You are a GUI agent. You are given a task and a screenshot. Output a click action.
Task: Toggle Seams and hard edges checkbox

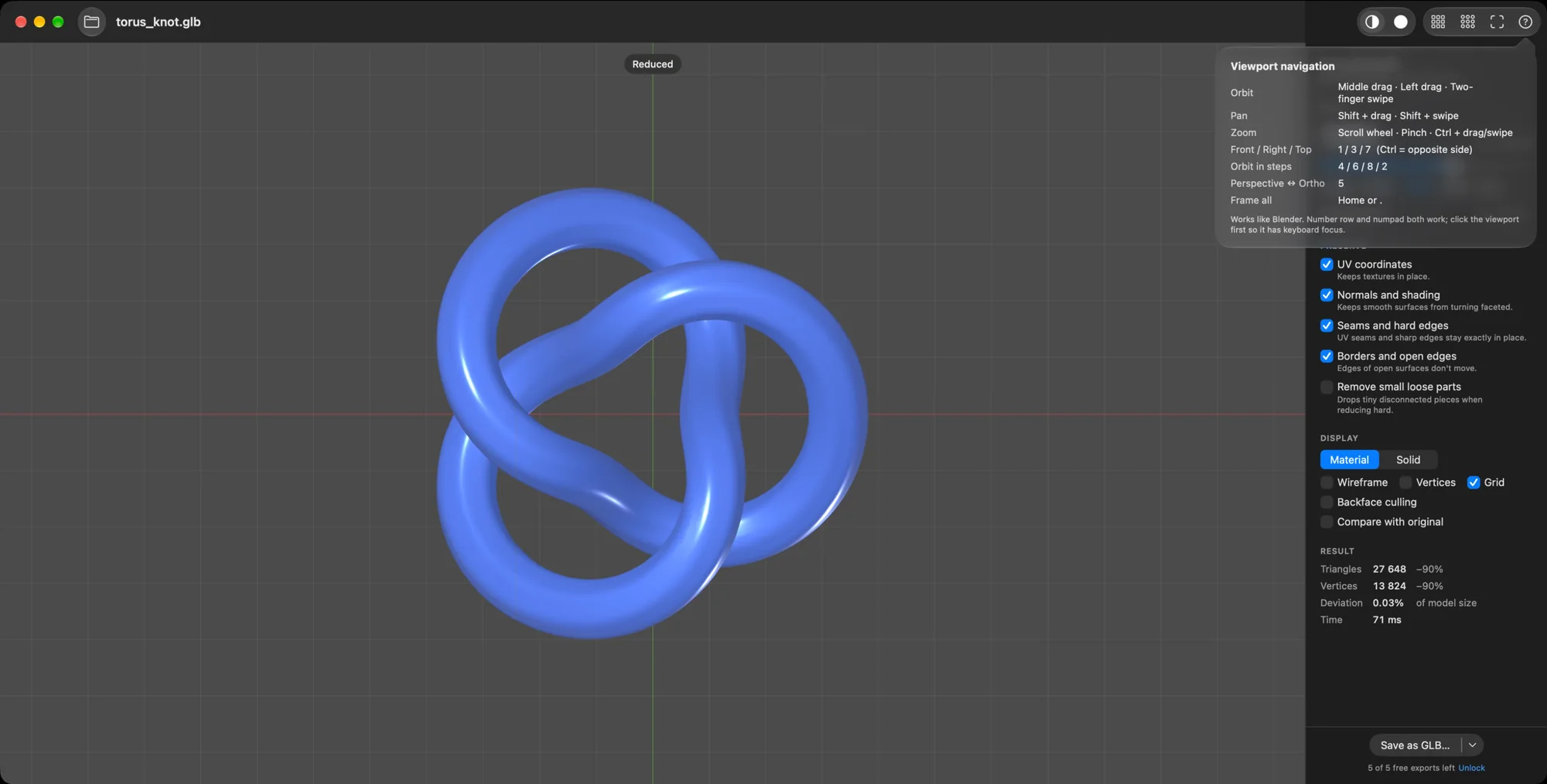[1327, 326]
